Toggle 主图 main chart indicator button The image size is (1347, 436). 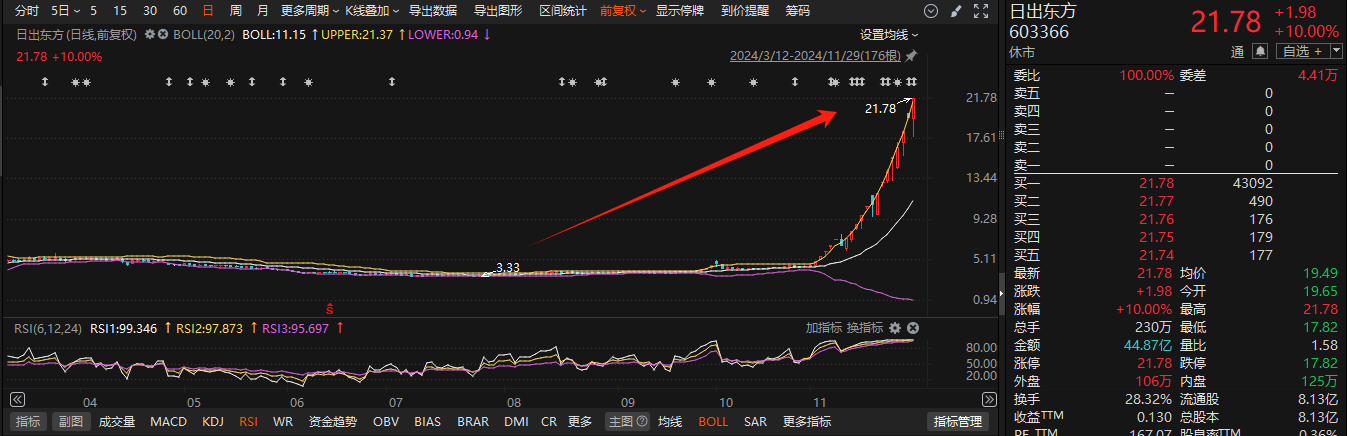point(628,422)
